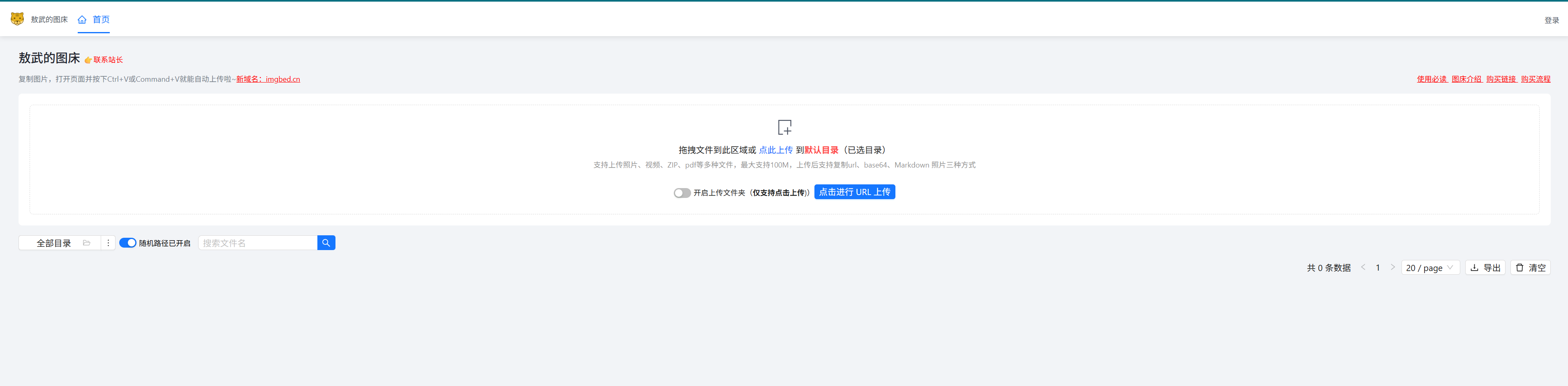Viewport: 1568px width, 386px height.
Task: Click the 共 0 条数据 count text
Action: pos(1328,267)
